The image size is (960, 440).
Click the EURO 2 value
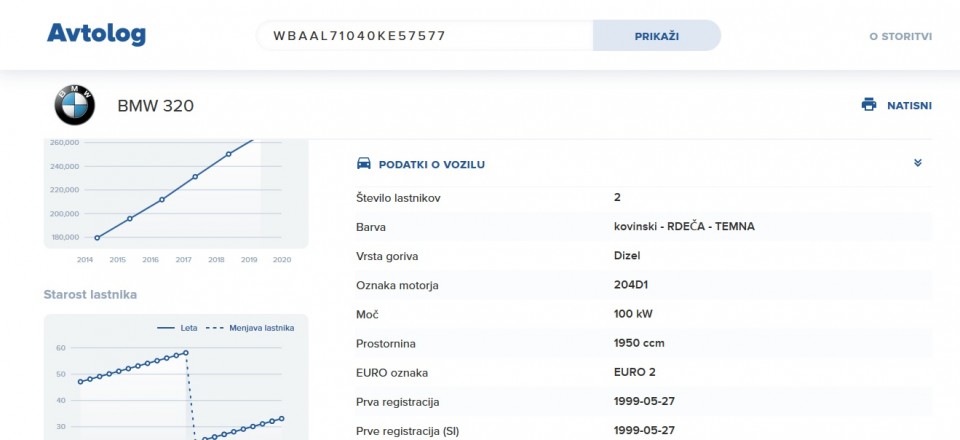634,372
